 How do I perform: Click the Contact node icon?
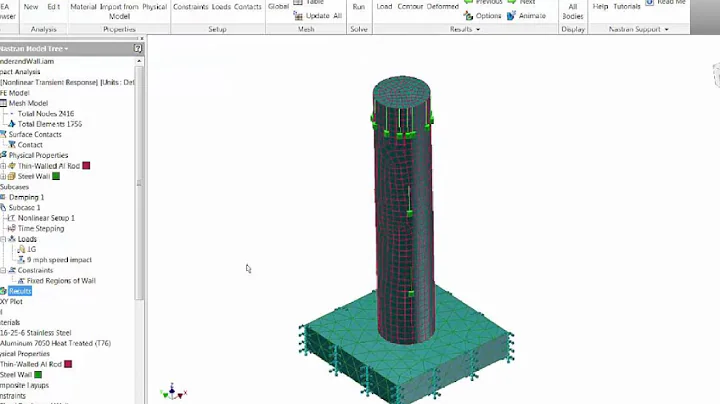pyautogui.click(x=12, y=145)
